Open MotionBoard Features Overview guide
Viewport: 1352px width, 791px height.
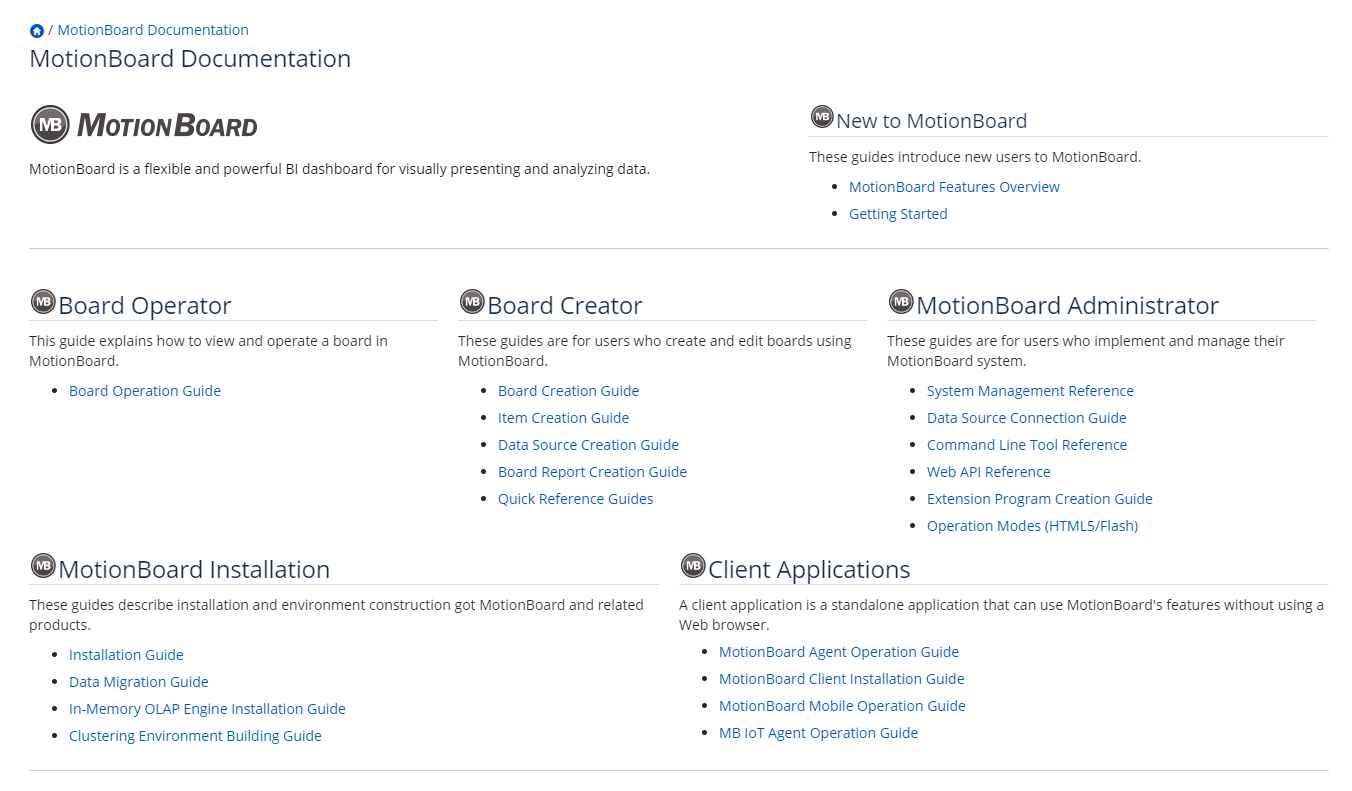(954, 187)
